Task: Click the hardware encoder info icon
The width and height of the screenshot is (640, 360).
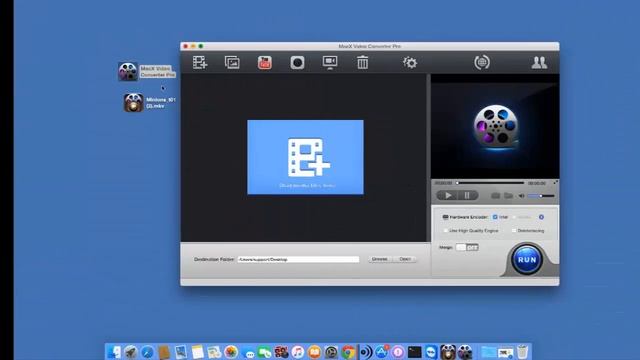Action: coord(541,217)
